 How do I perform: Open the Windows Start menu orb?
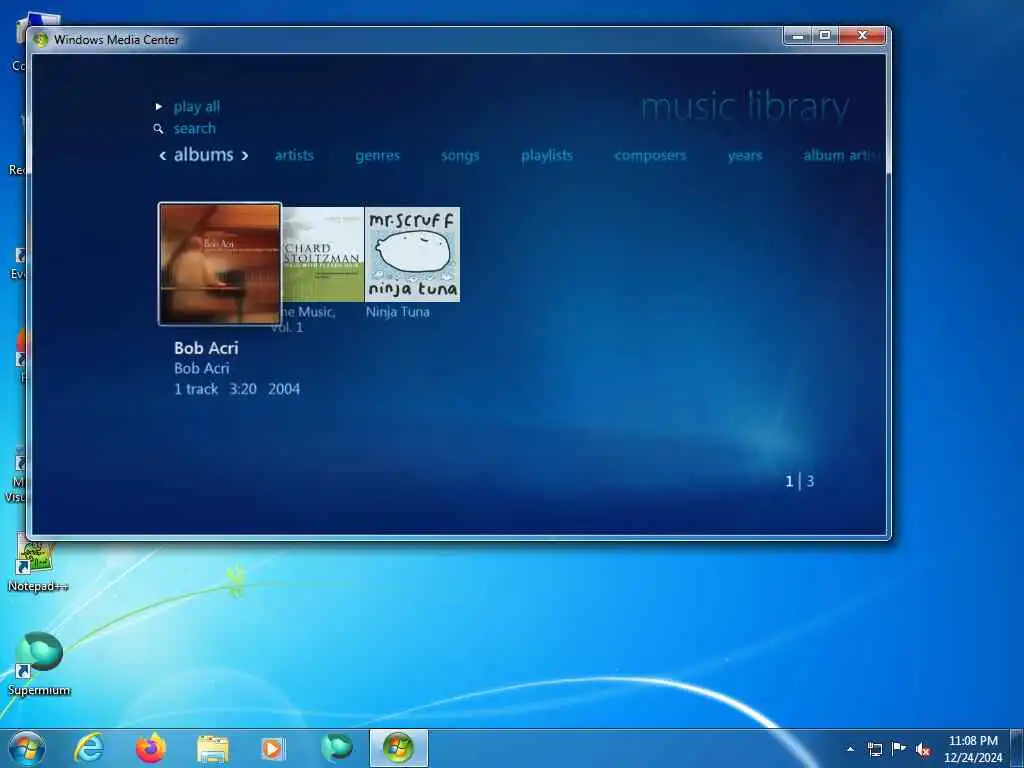(x=27, y=748)
